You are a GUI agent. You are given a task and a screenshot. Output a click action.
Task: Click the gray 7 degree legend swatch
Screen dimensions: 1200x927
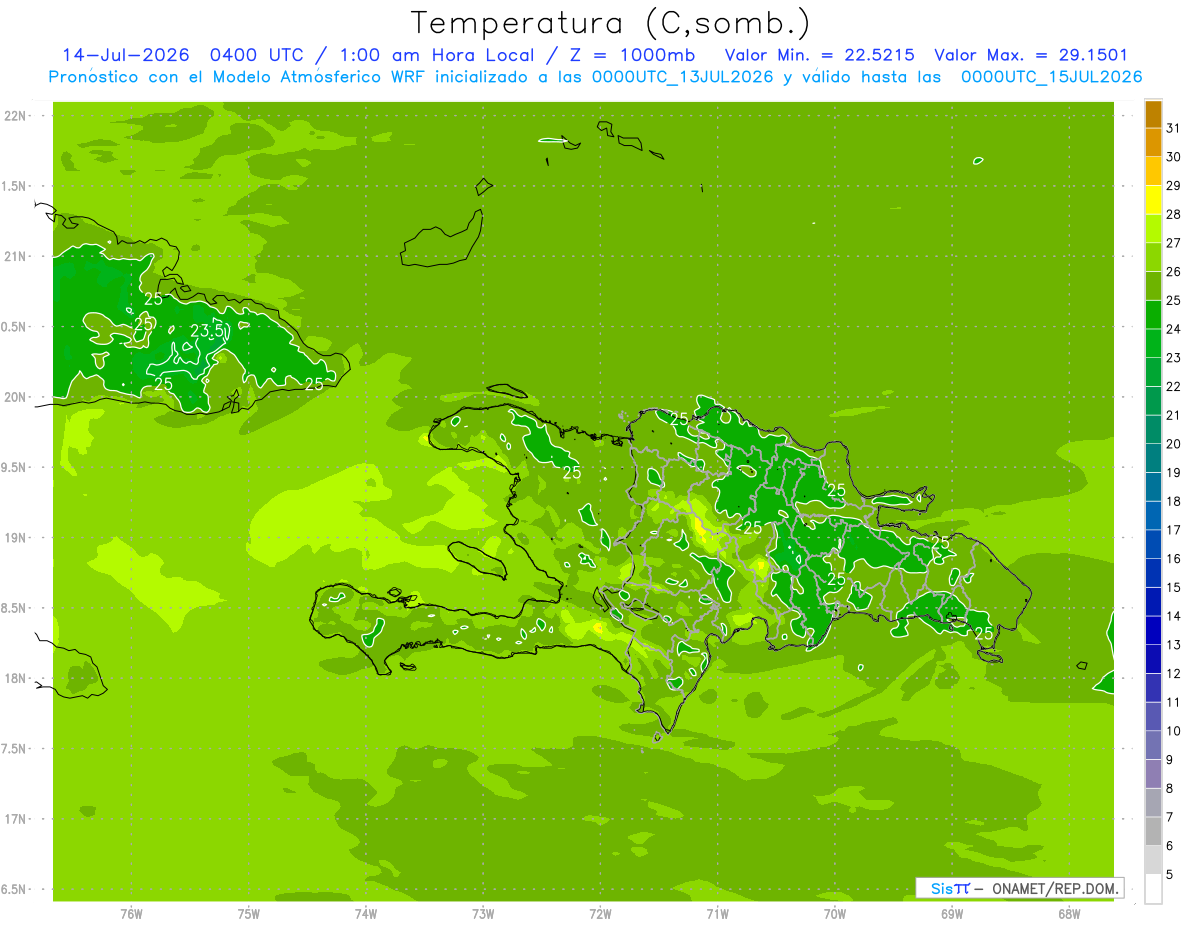[x=1153, y=802]
